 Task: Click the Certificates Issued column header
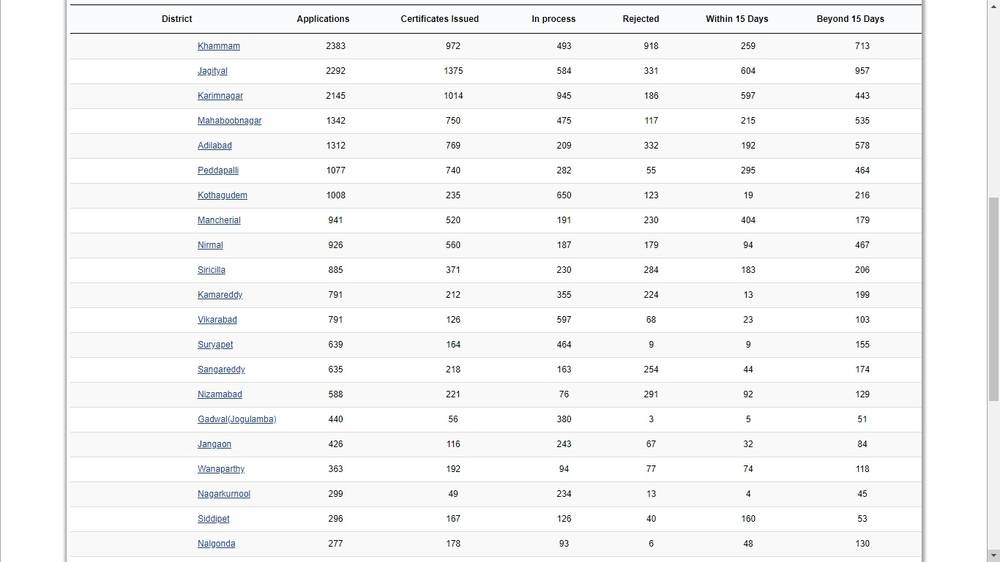(x=440, y=19)
